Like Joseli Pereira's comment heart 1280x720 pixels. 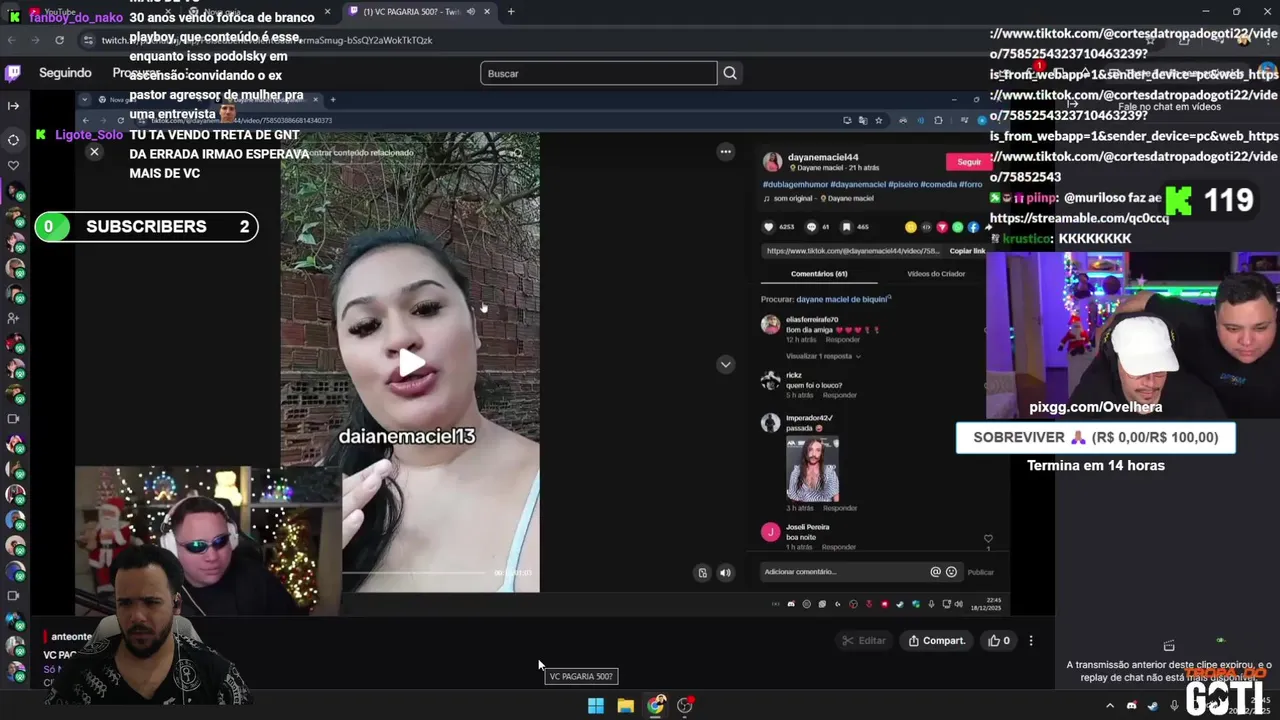click(988, 539)
